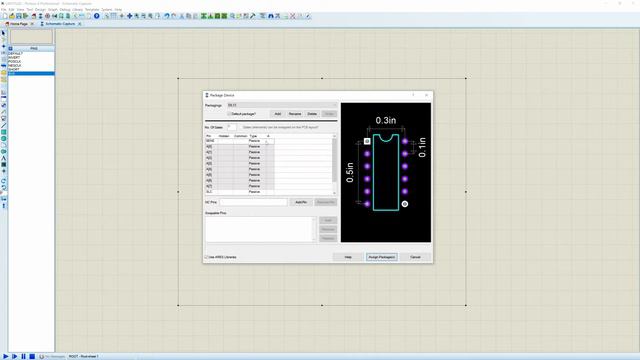This screenshot has height=360, width=640.
Task: Click the red X delete icon in toolbar
Action: pyautogui.click(x=293, y=16)
